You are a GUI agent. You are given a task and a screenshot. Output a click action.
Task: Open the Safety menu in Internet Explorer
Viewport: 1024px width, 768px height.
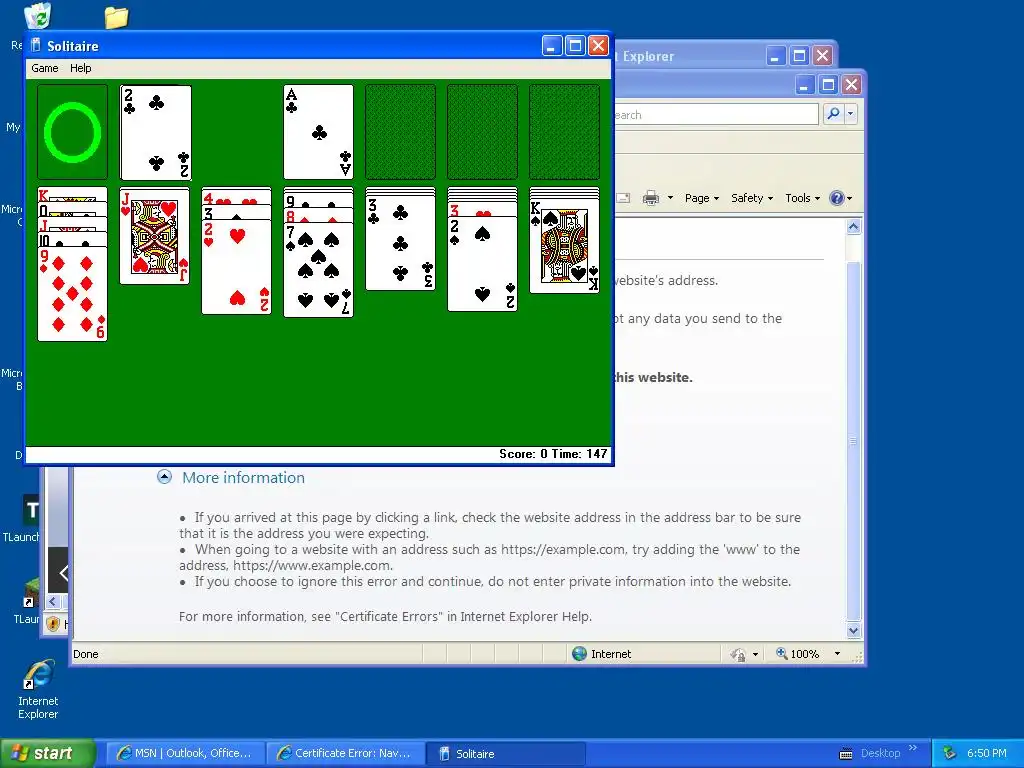click(x=752, y=198)
